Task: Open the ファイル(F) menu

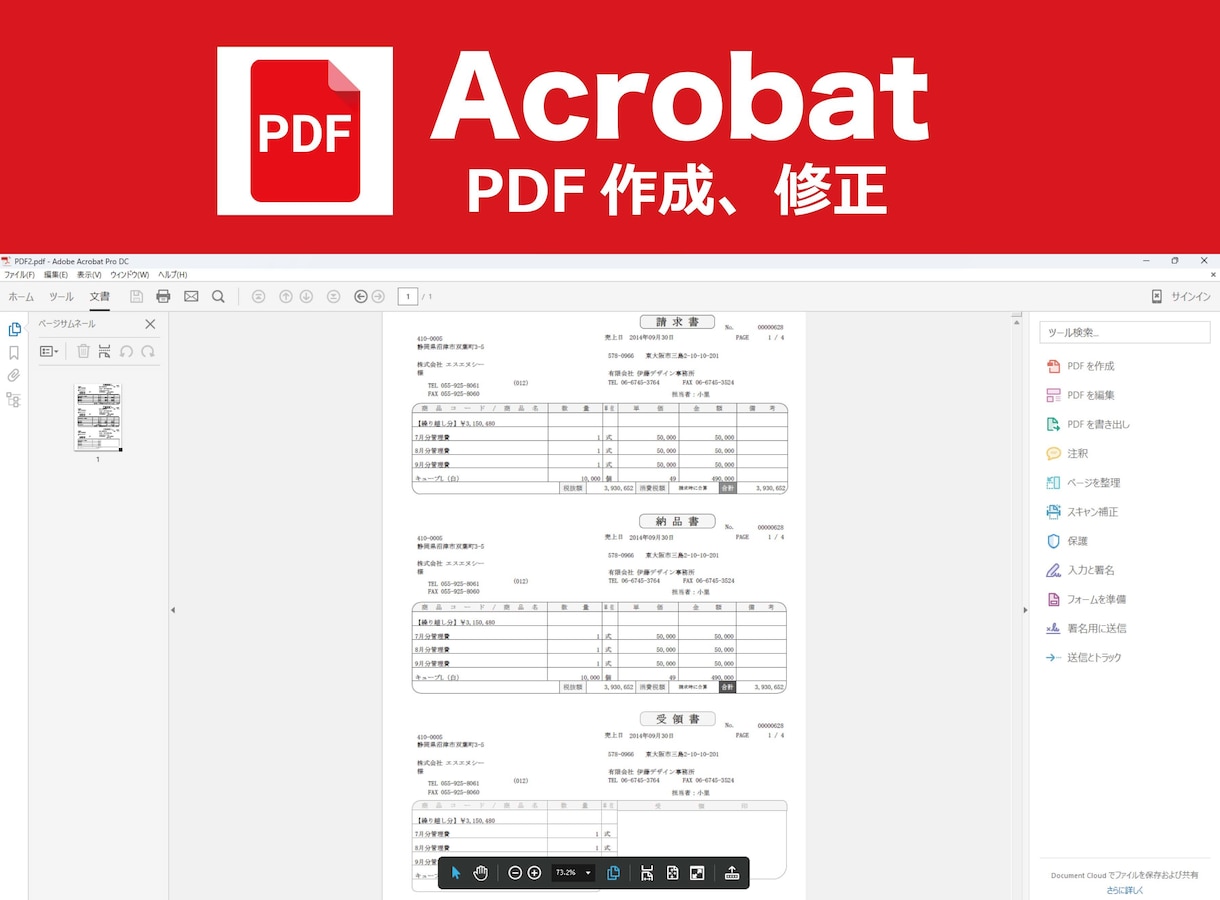Action: 19,274
